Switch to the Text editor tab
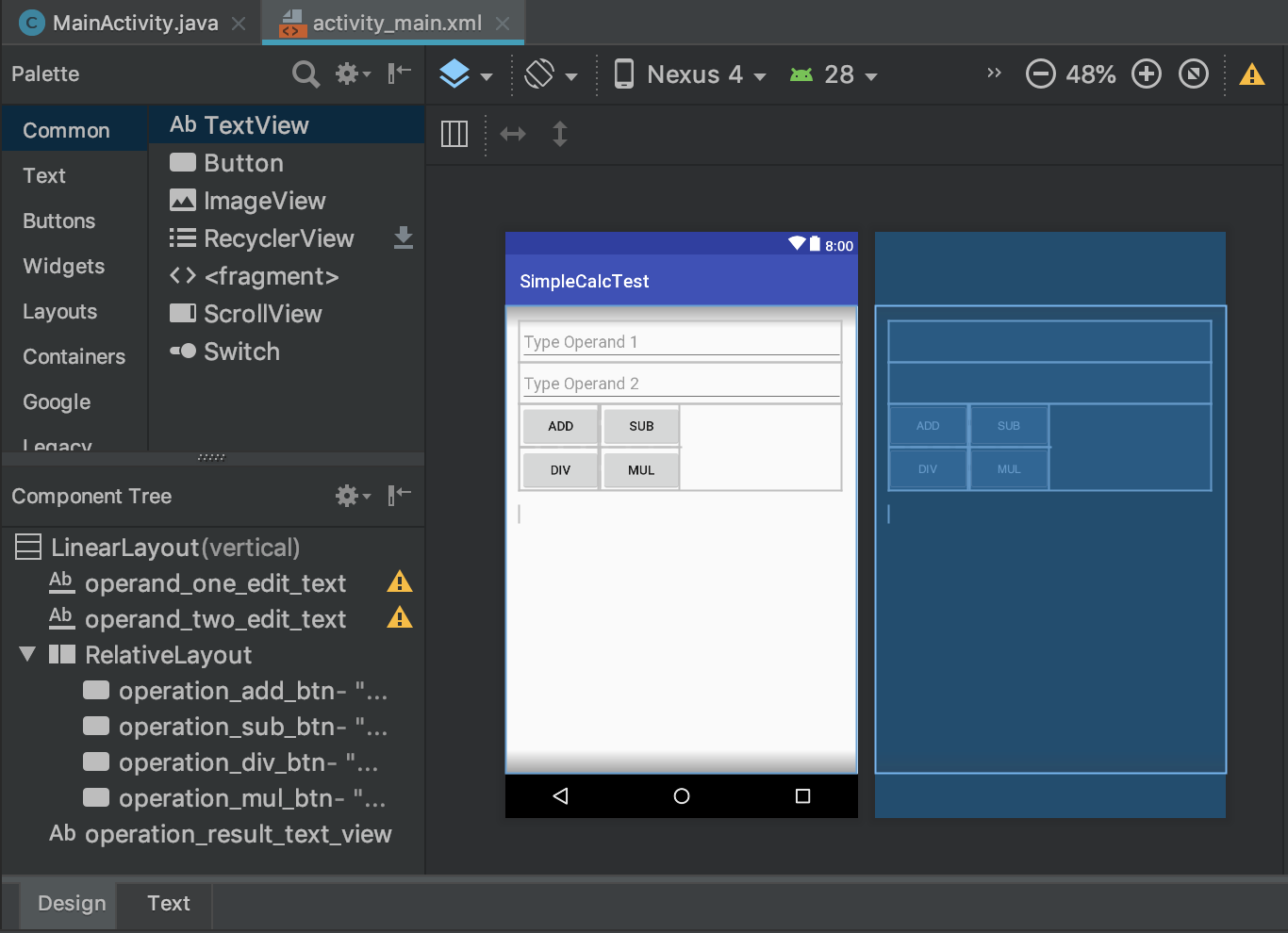 pos(166,903)
